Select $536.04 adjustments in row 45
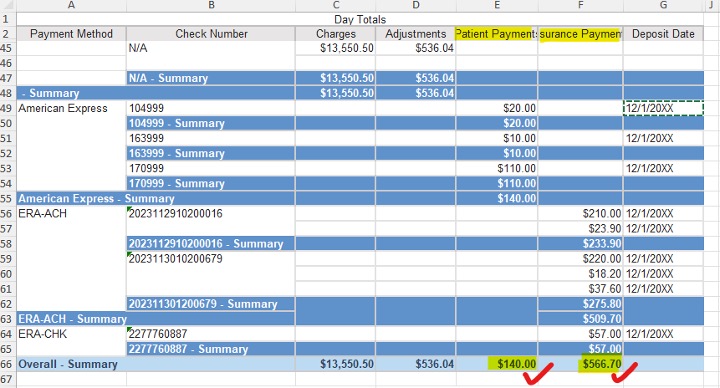This screenshot has width=720, height=388. click(x=416, y=48)
